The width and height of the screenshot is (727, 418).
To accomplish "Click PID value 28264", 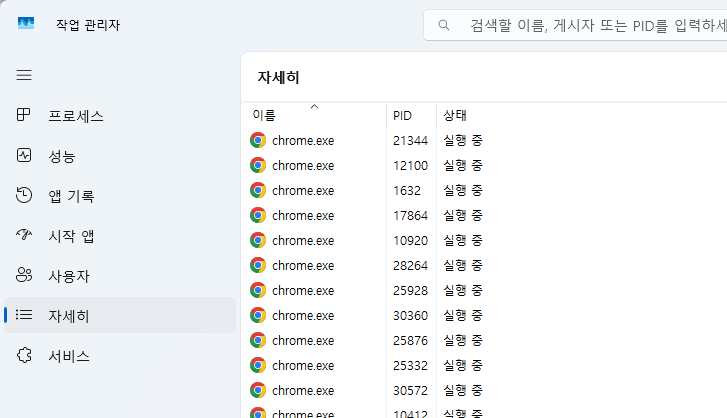I will coord(410,266).
